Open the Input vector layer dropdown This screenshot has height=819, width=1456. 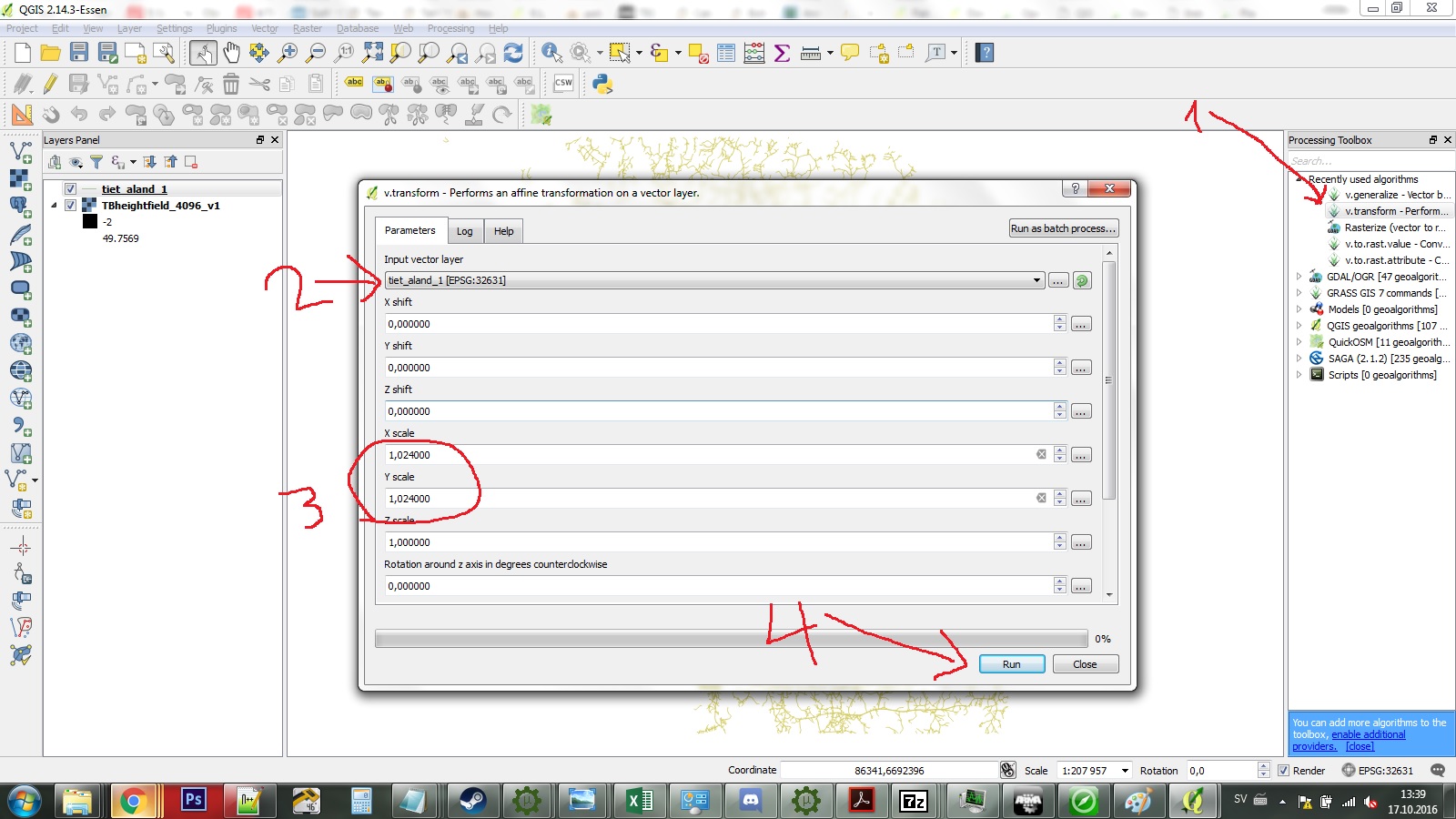(x=1036, y=280)
